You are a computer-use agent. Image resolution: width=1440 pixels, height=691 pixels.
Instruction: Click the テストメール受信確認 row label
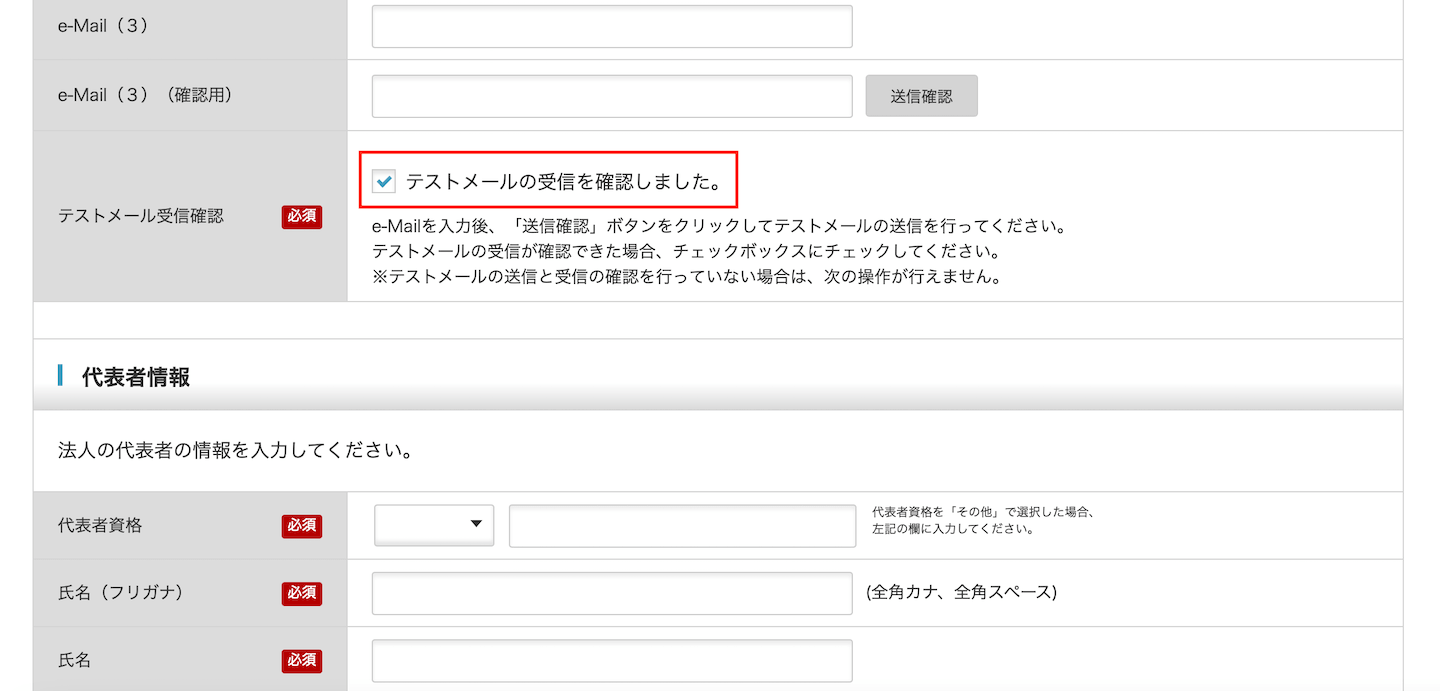pos(141,216)
